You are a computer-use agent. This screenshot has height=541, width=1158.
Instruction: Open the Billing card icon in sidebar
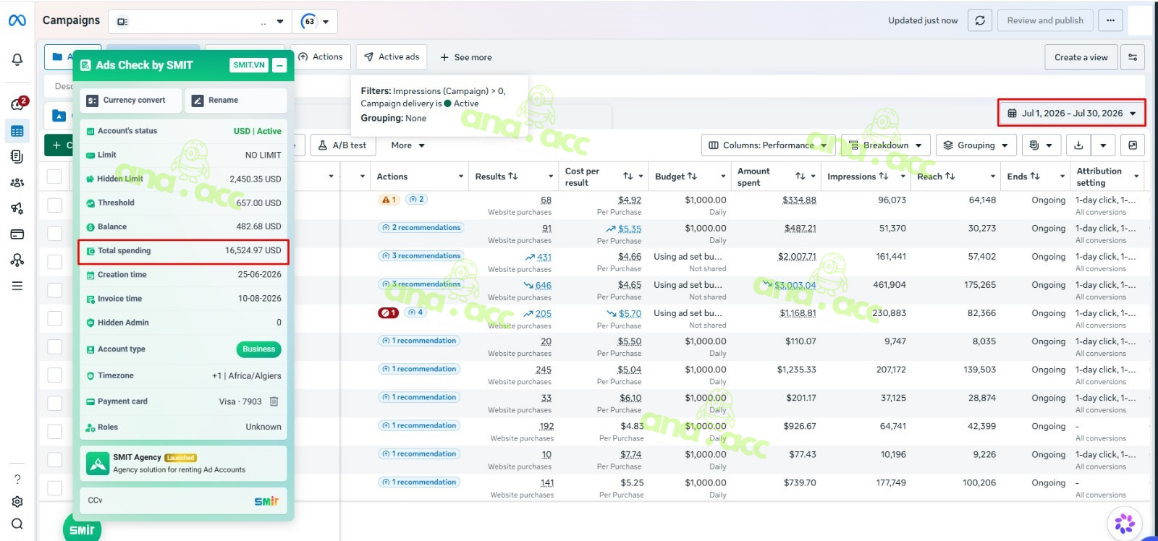17,234
